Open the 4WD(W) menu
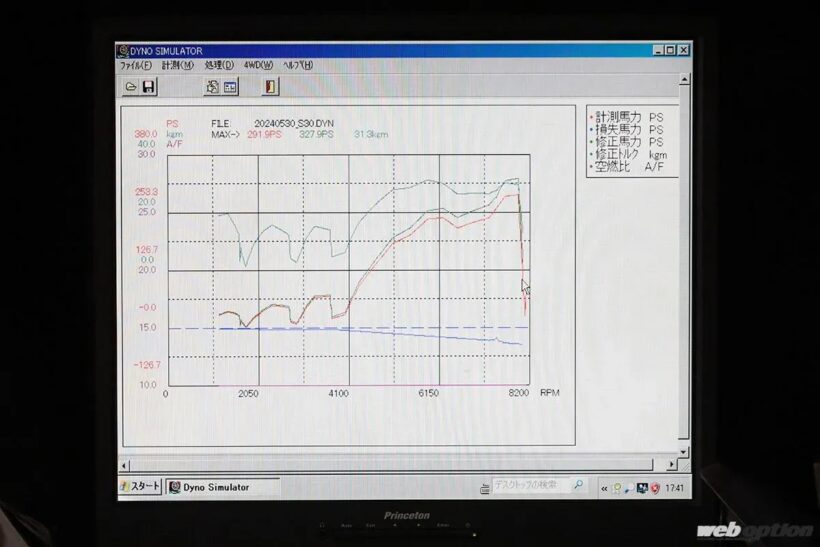This screenshot has width=820, height=547. [x=258, y=65]
